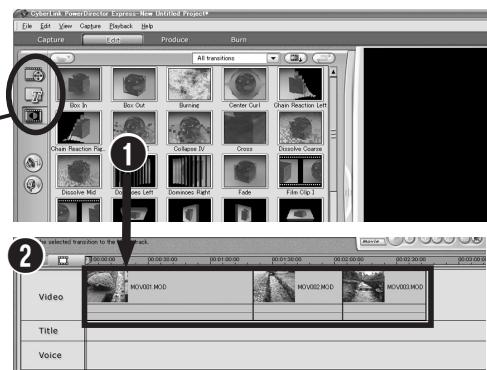Select the Center Curl transition thumbnail
The height and width of the screenshot is (370, 487).
245,84
